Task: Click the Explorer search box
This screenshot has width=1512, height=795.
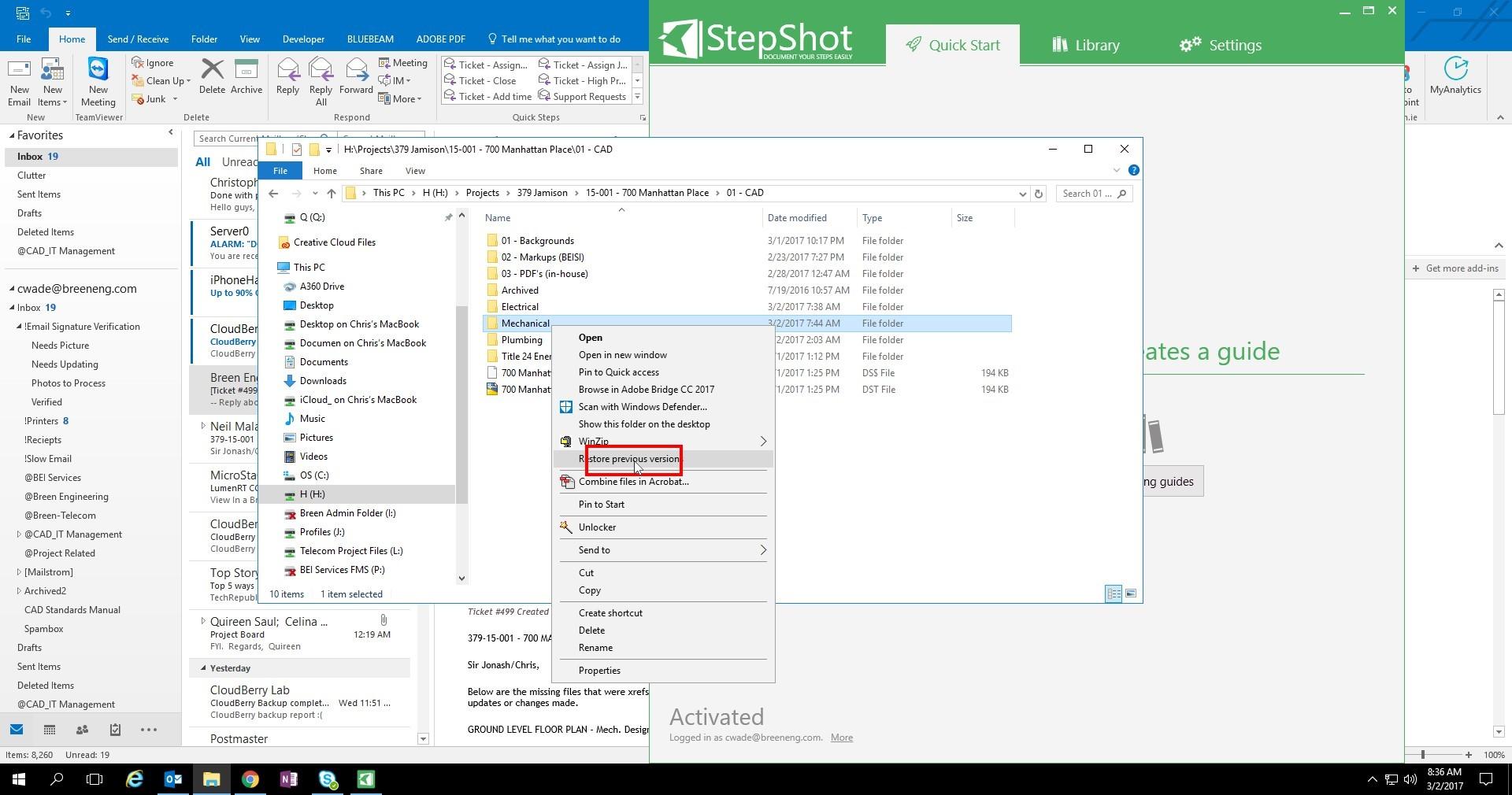Action: pos(1088,194)
